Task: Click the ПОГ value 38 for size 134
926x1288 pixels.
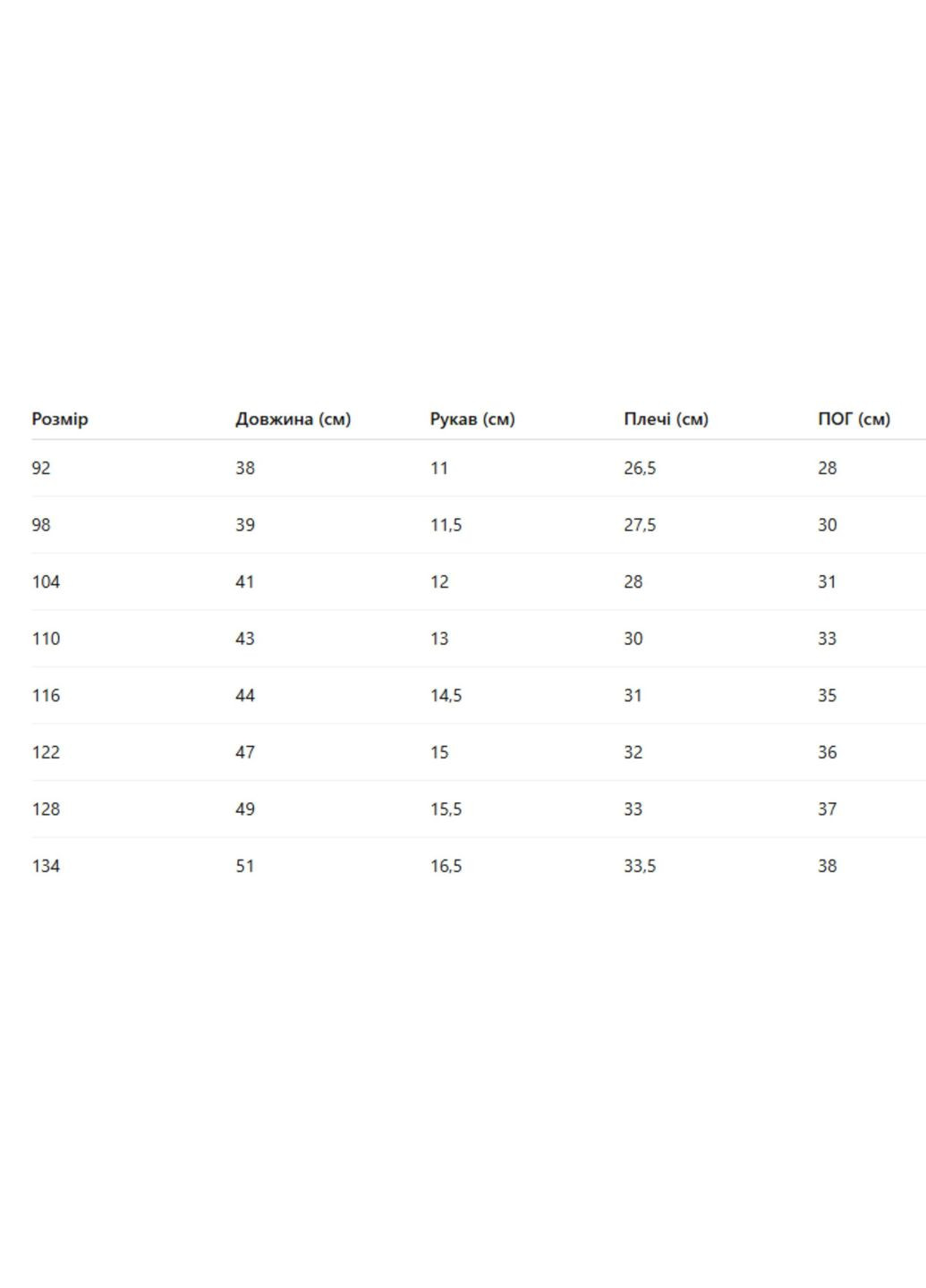Action: (827, 866)
